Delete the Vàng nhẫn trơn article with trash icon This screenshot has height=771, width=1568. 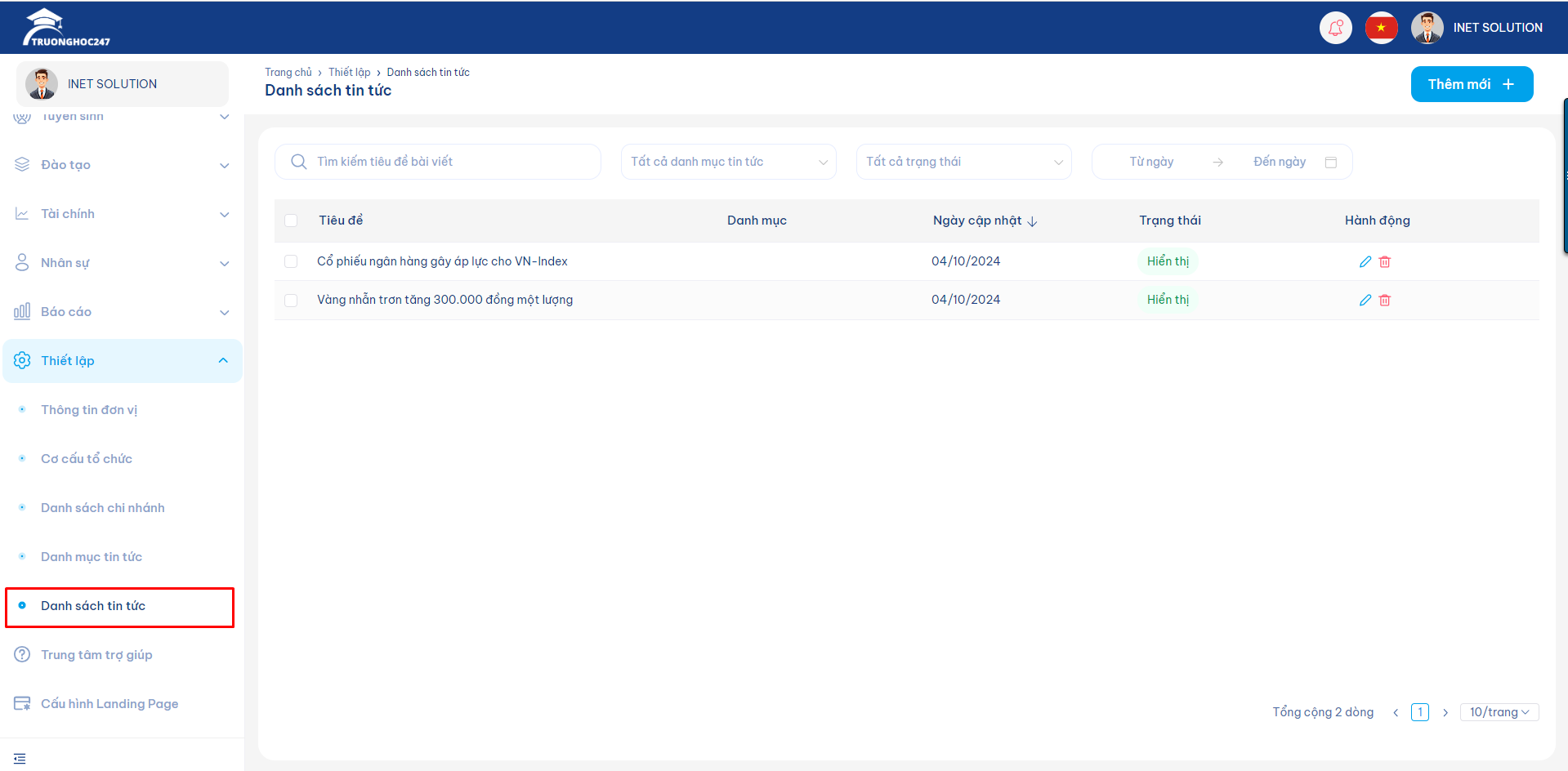pyautogui.click(x=1385, y=301)
